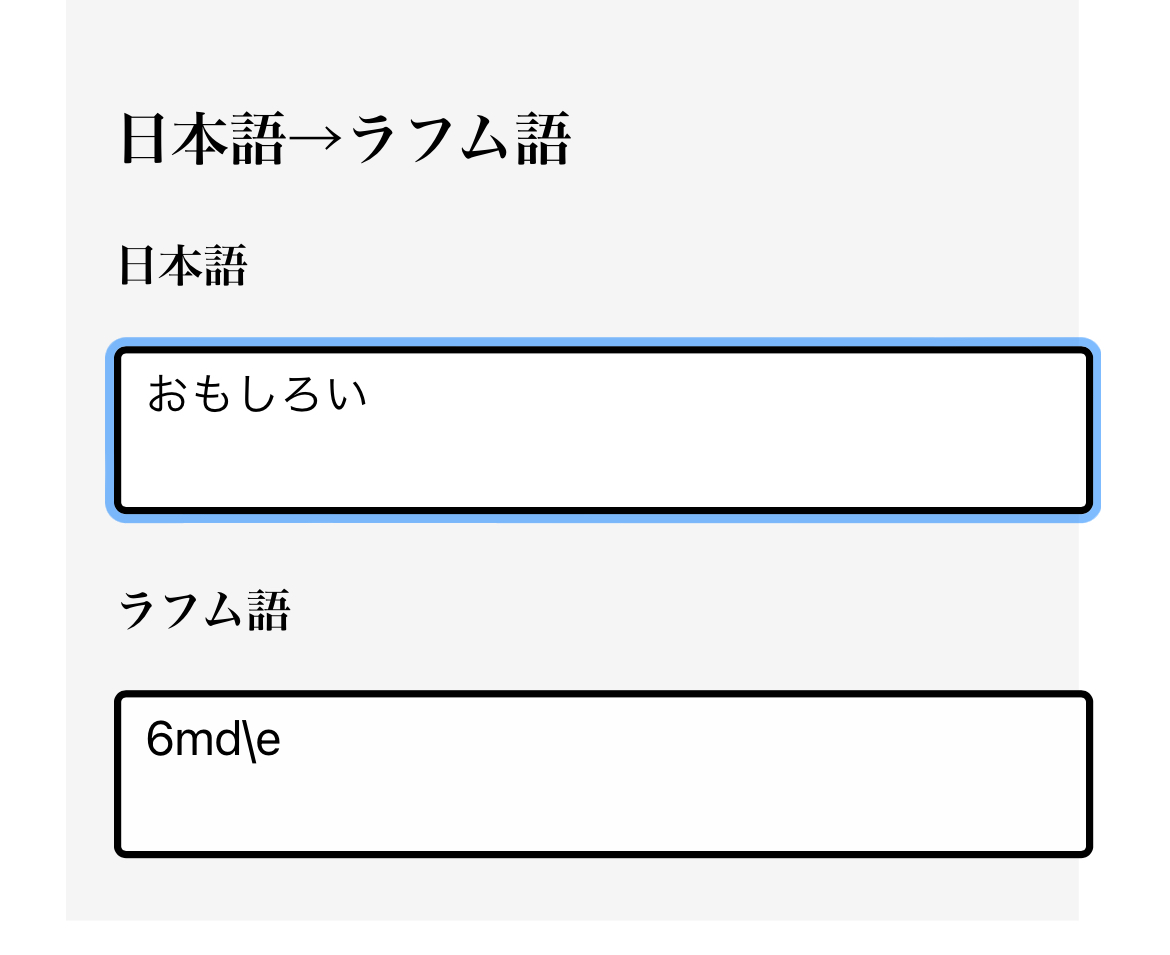Place the cursor after い in the input

coord(370,395)
